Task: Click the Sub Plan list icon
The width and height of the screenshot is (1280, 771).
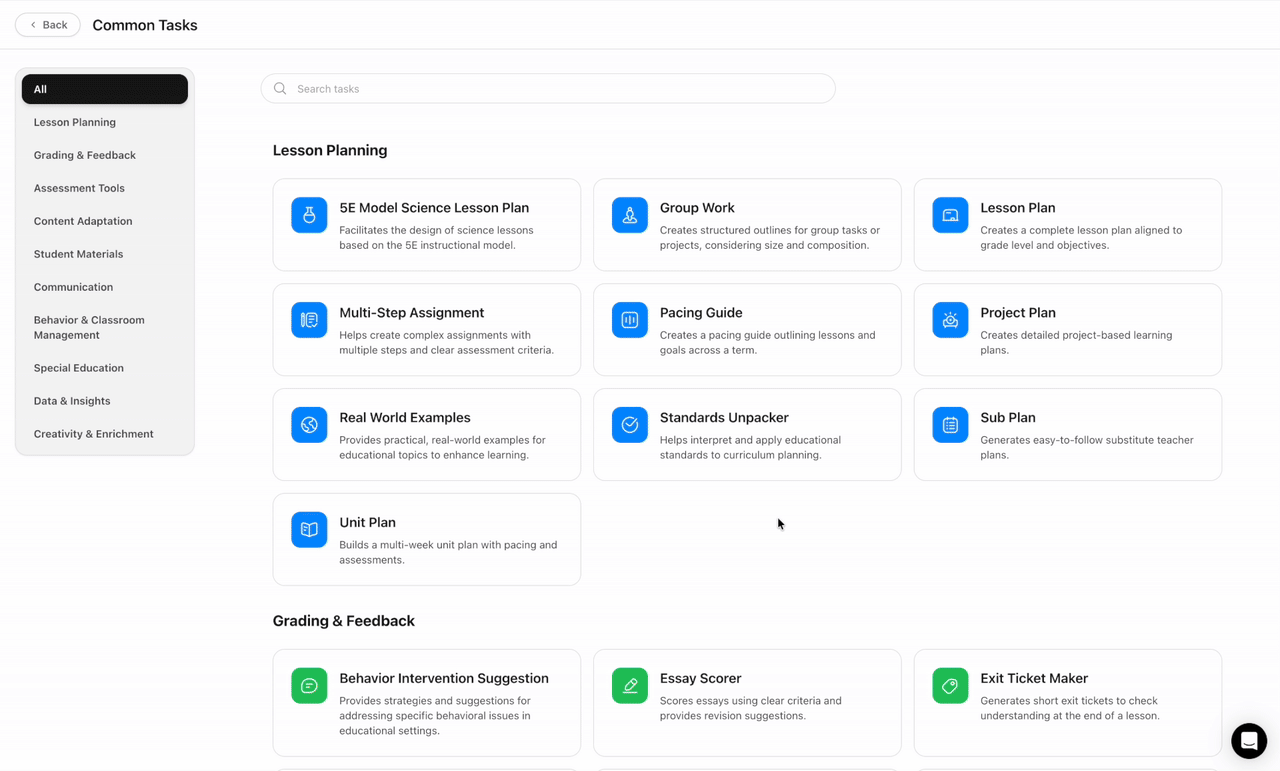Action: click(950, 425)
